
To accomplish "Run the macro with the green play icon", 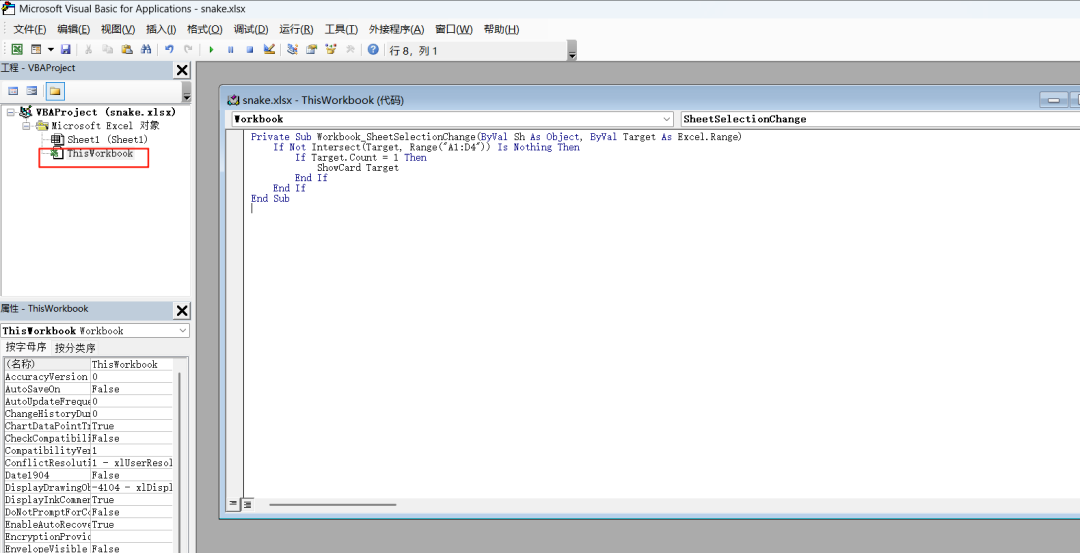I will [211, 50].
